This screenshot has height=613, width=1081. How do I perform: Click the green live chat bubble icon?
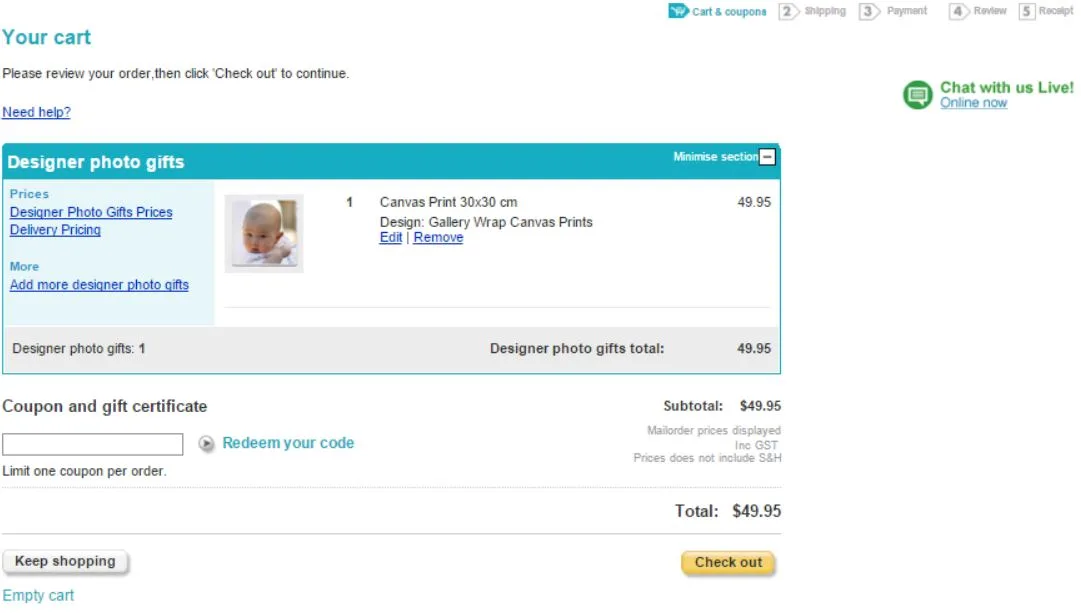pyautogui.click(x=917, y=95)
